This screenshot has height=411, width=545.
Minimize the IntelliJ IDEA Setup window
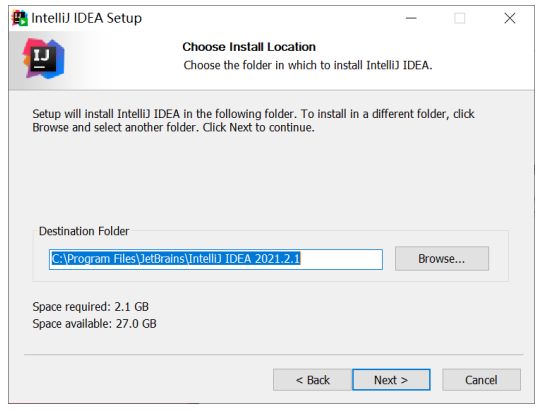[x=411, y=18]
